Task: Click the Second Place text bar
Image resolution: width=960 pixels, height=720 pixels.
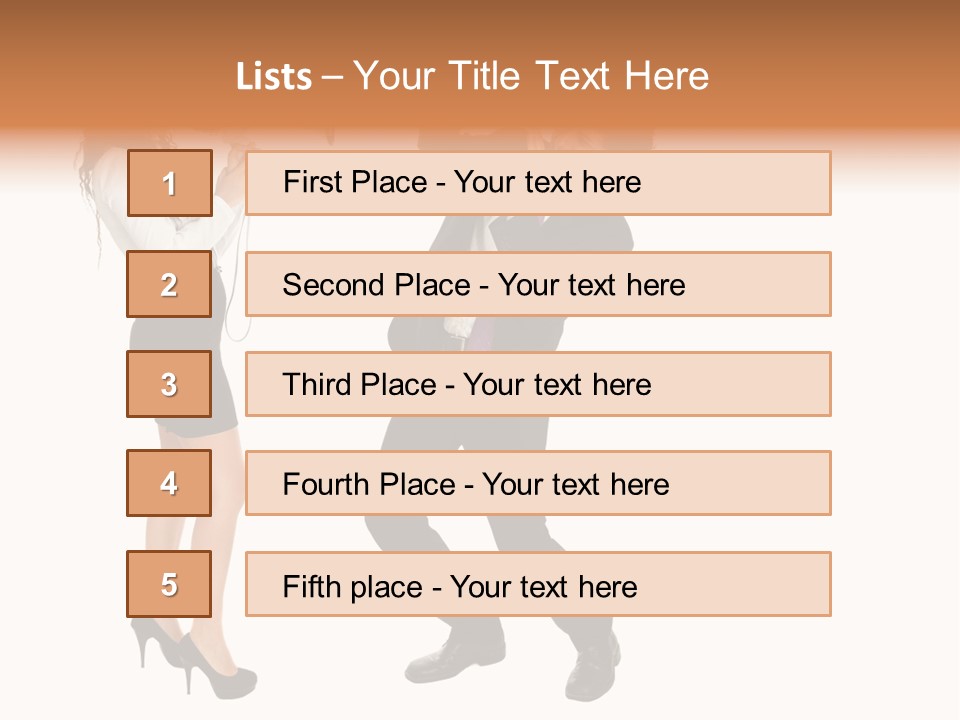Action: click(x=538, y=284)
